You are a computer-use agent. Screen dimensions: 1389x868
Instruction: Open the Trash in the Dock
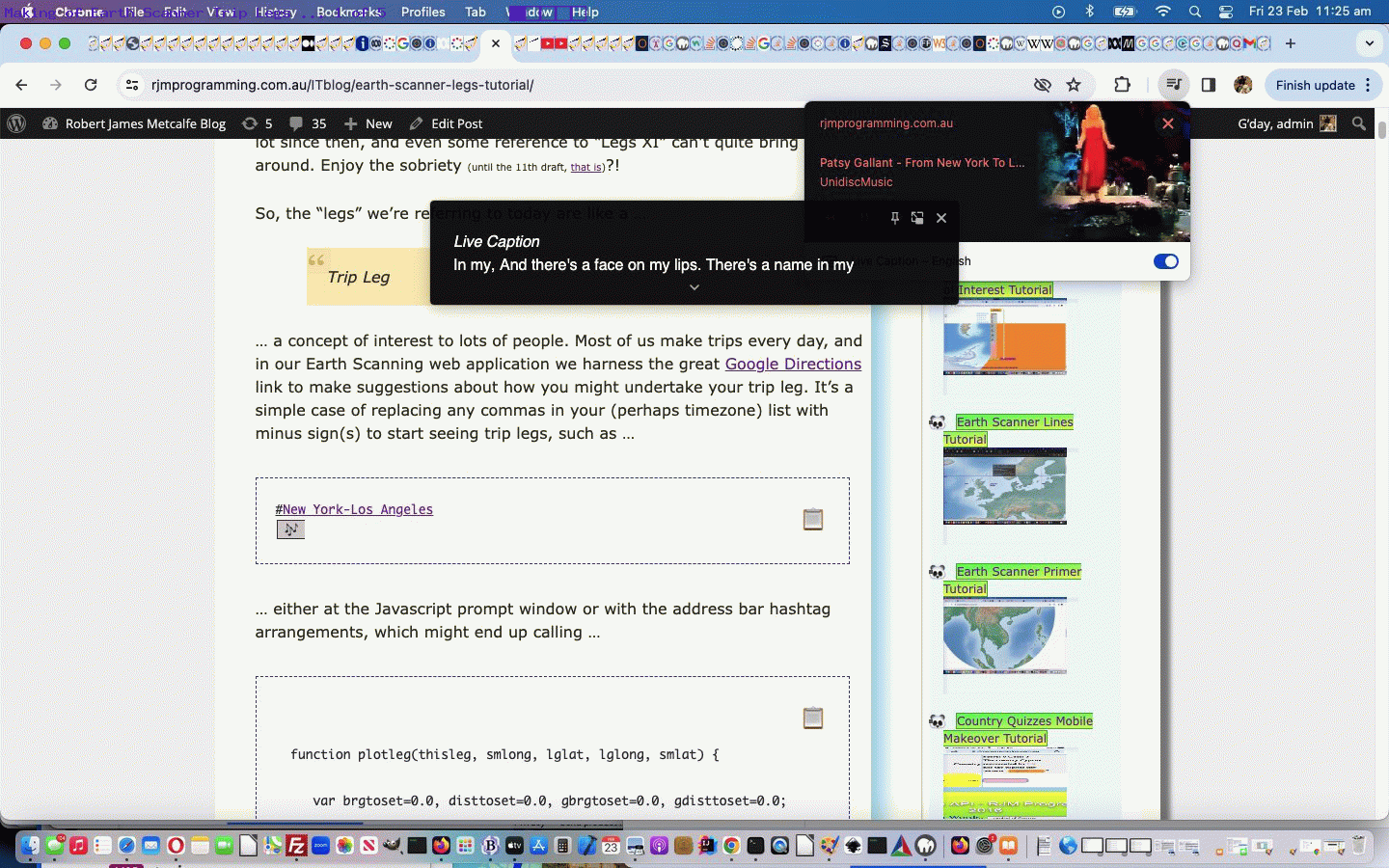(1358, 846)
